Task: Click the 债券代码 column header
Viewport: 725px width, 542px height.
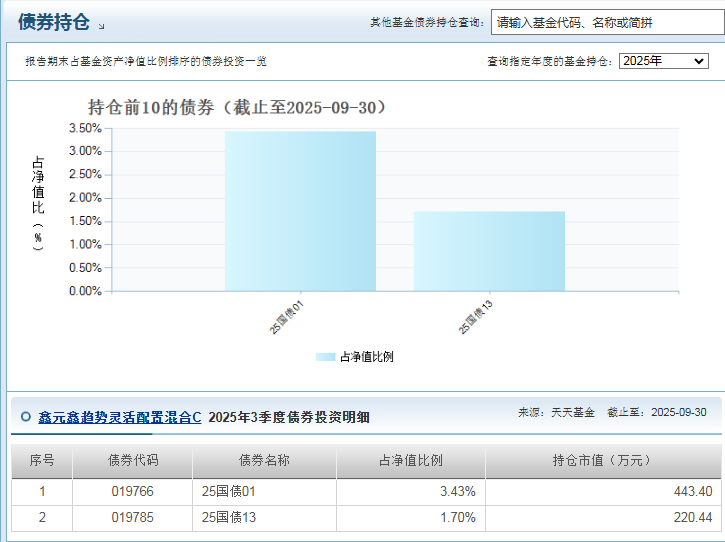Action: [133, 460]
